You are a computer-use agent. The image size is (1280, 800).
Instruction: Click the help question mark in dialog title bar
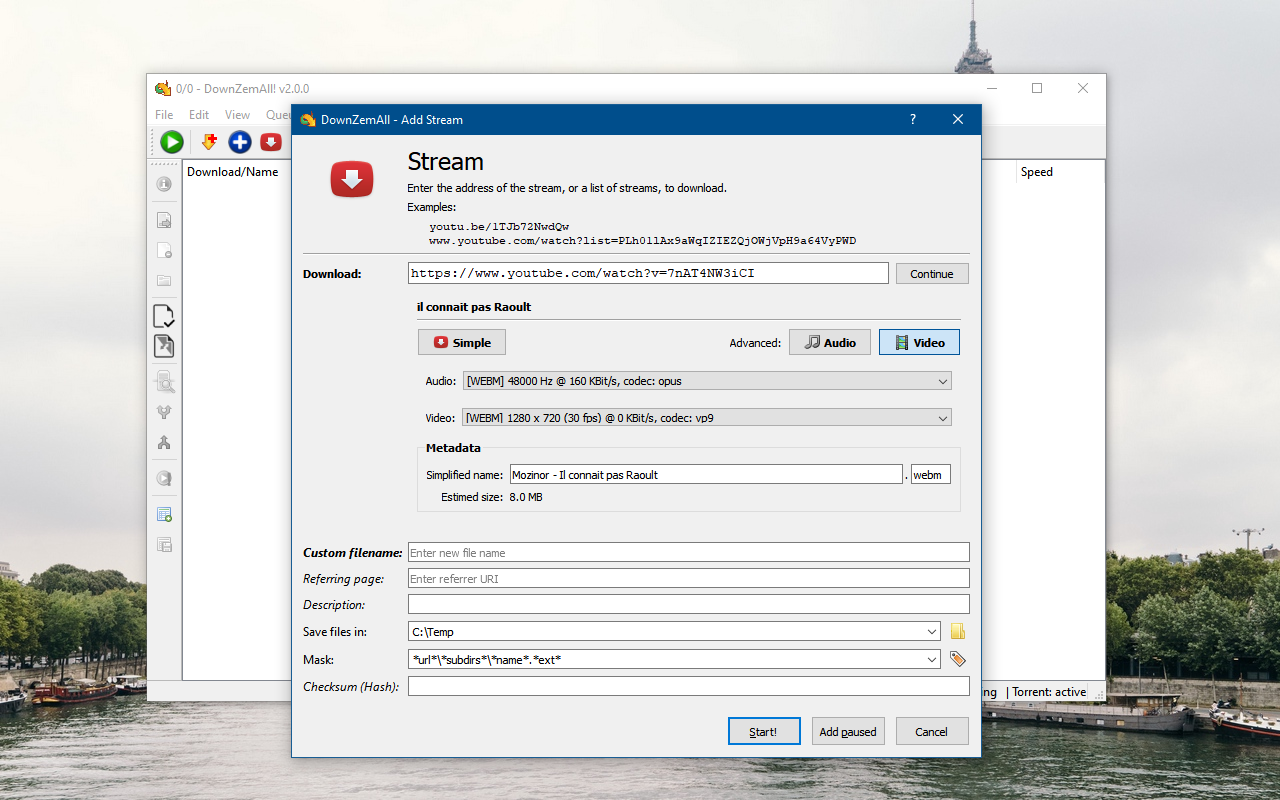[912, 119]
